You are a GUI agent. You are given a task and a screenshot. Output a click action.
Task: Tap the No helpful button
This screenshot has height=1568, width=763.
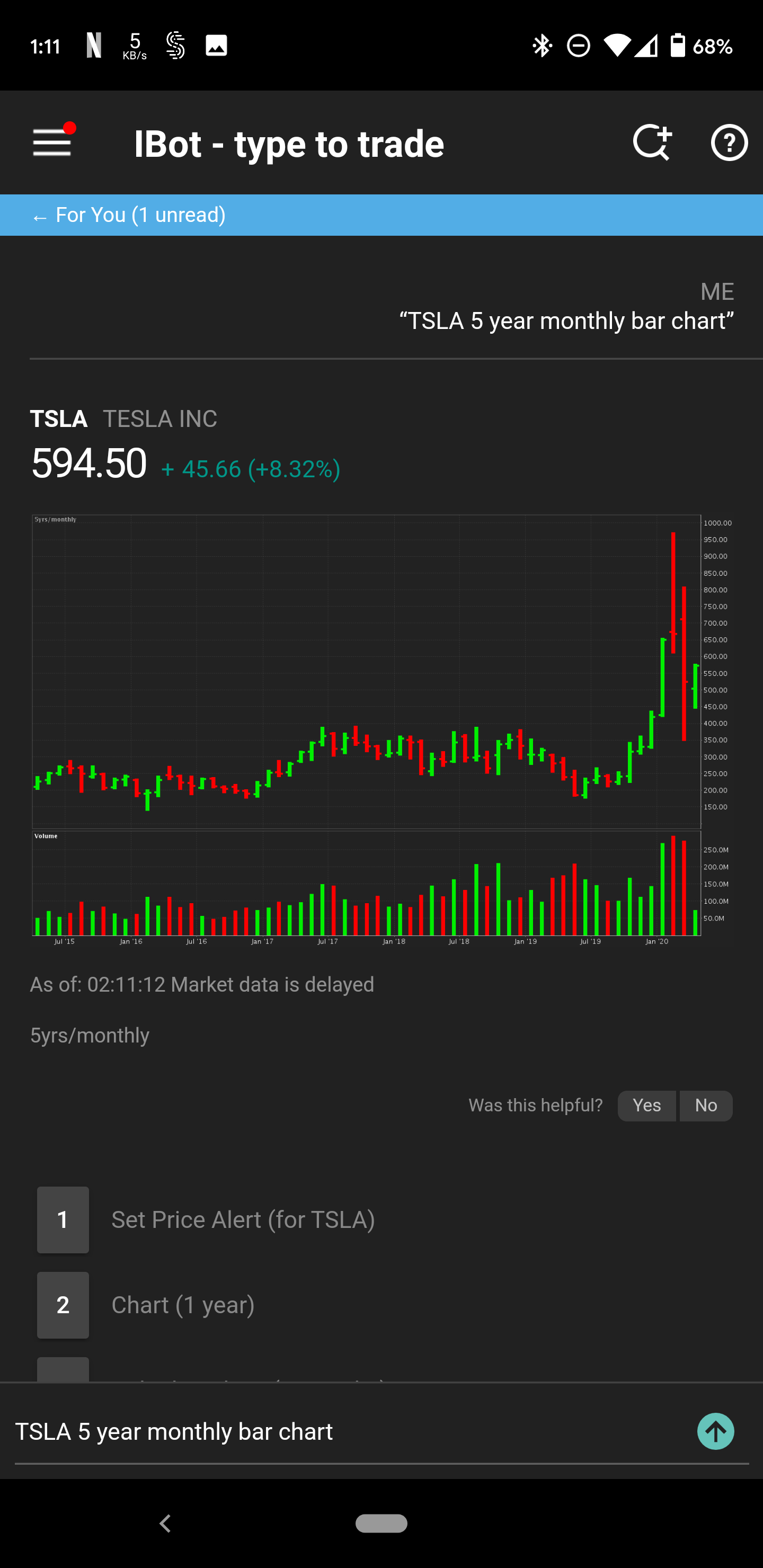tap(706, 1106)
